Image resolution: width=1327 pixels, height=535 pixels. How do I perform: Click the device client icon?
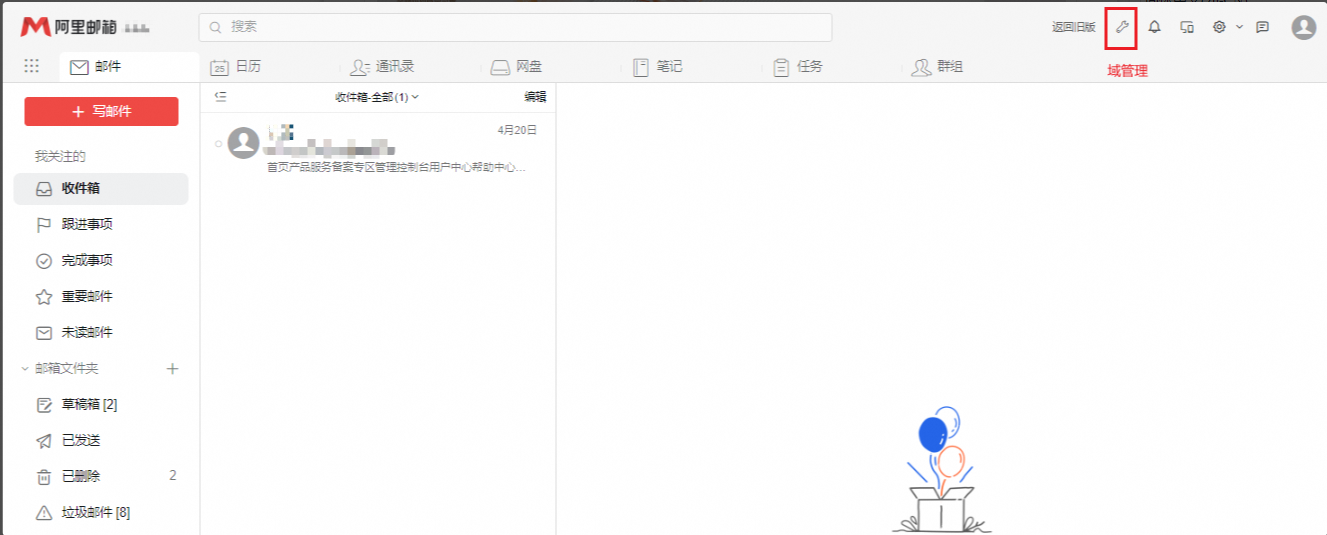[1187, 27]
